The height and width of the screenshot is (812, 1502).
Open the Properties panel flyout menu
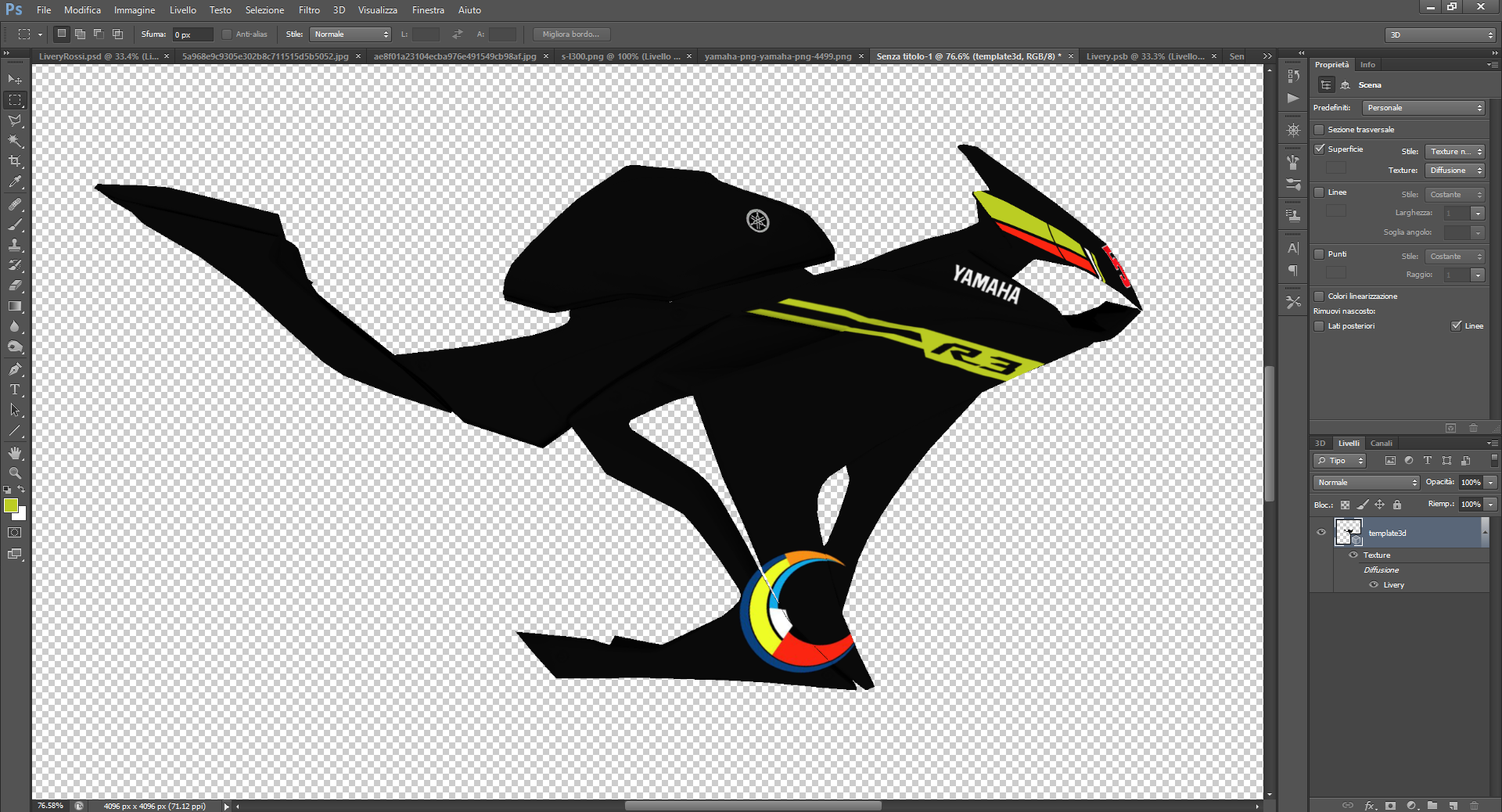1492,65
